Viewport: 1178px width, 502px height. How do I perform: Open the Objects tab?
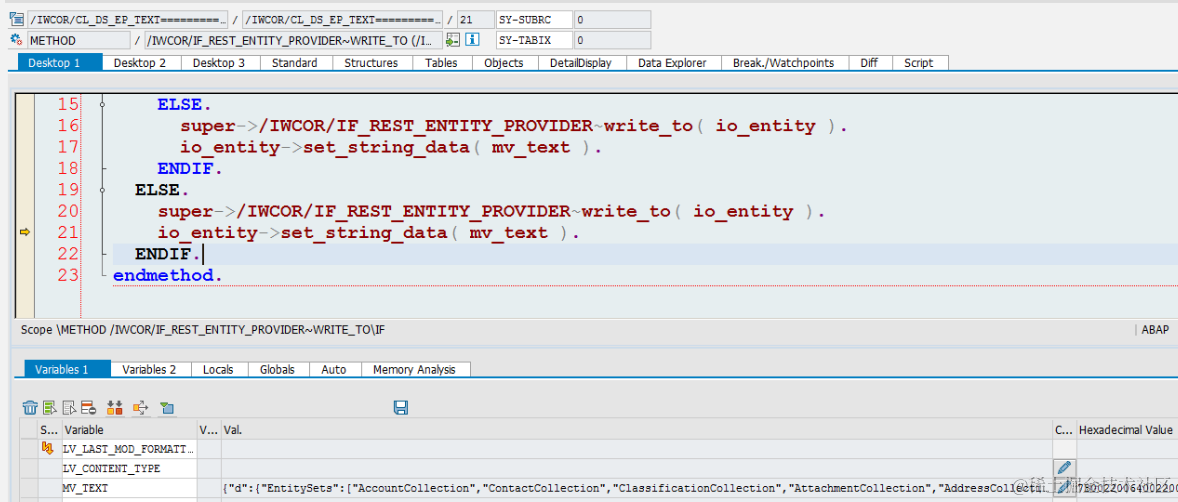coord(503,63)
